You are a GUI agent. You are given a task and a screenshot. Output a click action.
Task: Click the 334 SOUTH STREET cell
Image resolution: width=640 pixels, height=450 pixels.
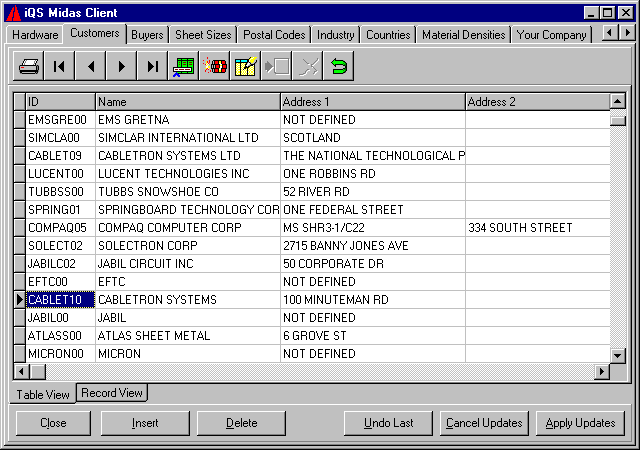(x=538, y=227)
